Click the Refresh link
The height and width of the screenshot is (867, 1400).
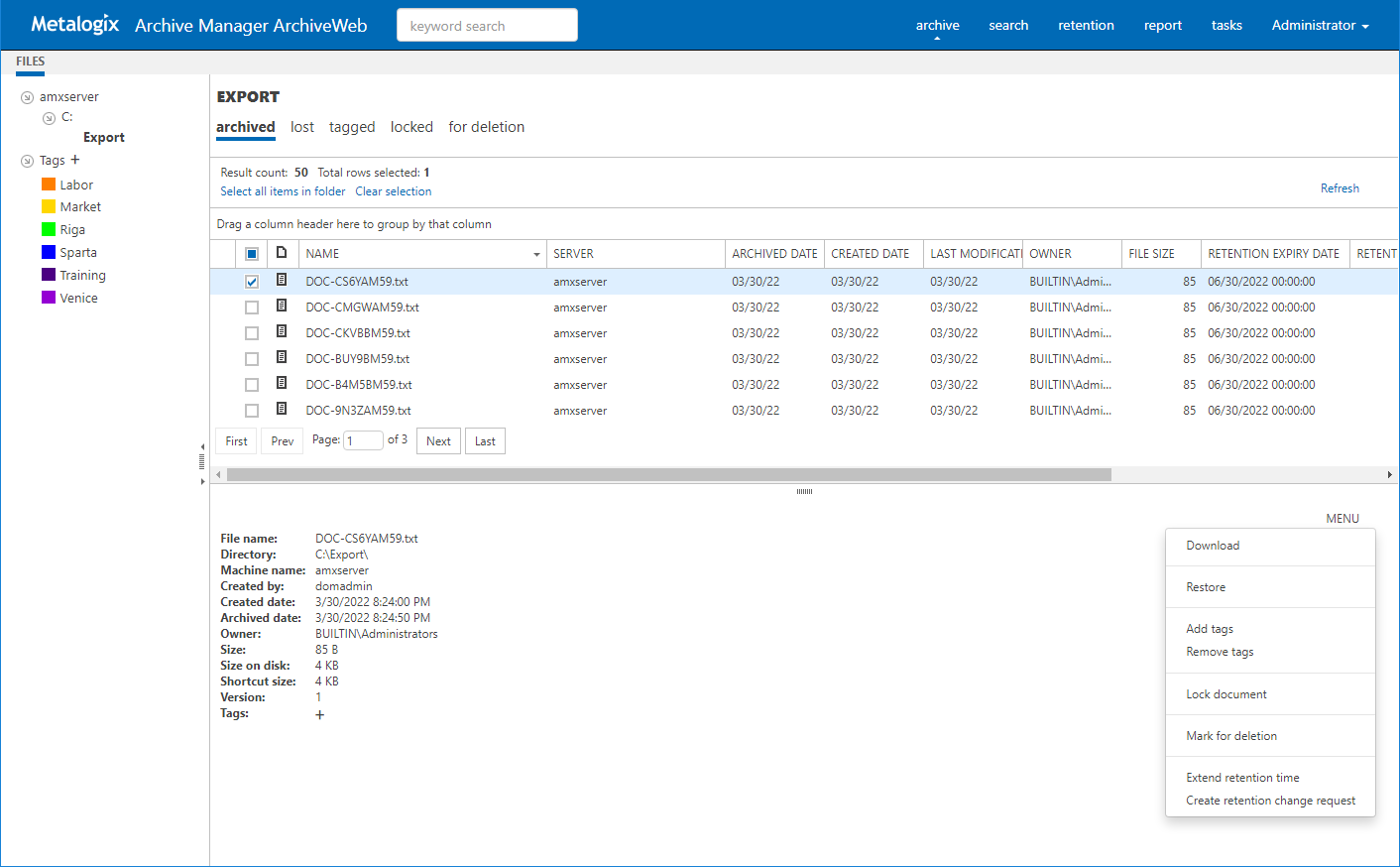(1340, 188)
